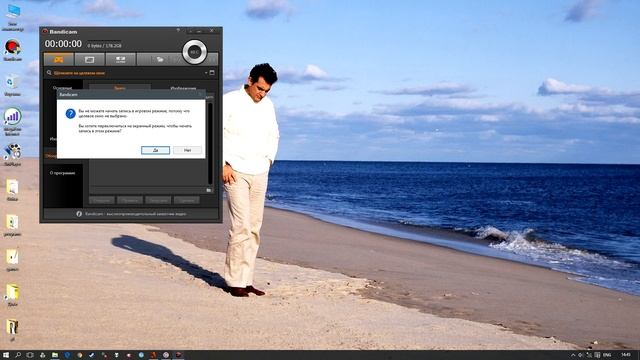Screen dimensions: 640x360
Task: Click the small folder icon below the file list
Action: pos(209,190)
